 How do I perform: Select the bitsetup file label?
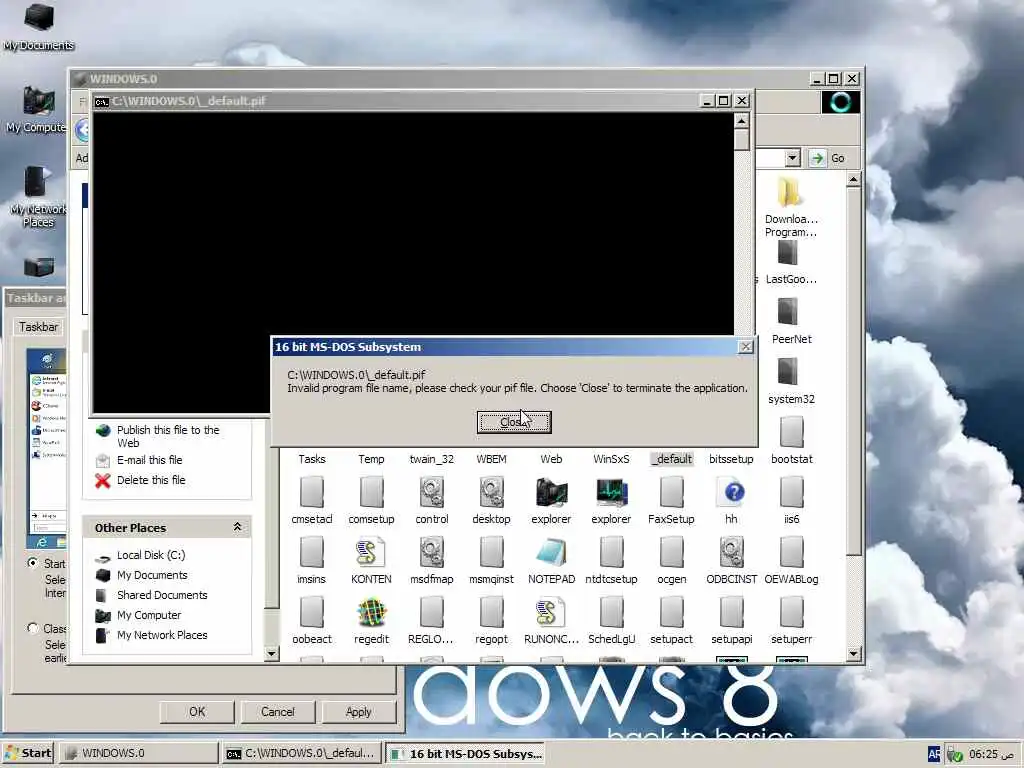(x=731, y=459)
